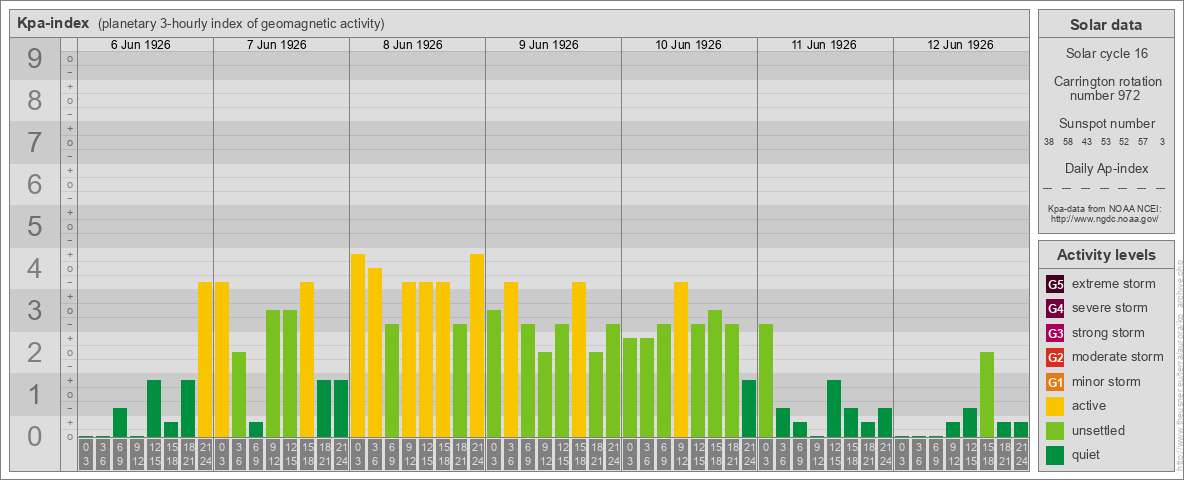Click the Solar cycle 16 text

pos(1106,54)
